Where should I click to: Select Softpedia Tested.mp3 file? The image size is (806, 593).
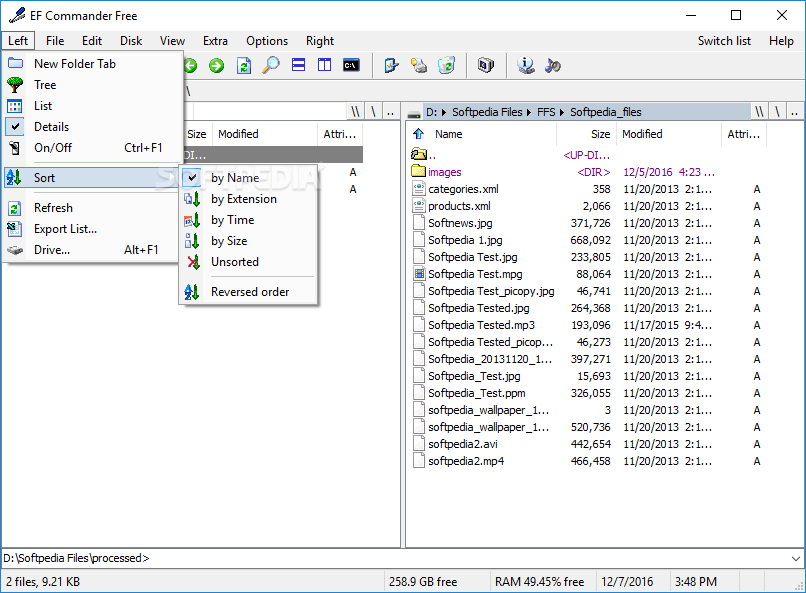click(482, 325)
